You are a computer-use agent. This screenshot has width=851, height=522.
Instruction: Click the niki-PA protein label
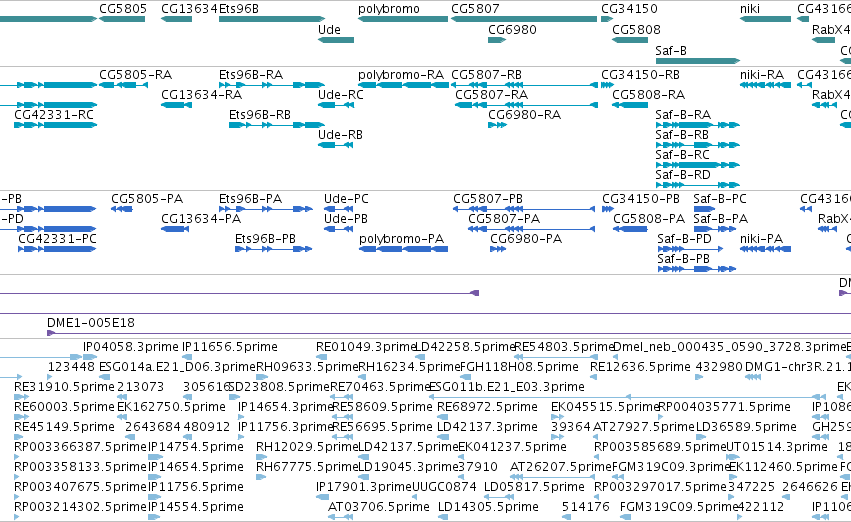coord(761,239)
